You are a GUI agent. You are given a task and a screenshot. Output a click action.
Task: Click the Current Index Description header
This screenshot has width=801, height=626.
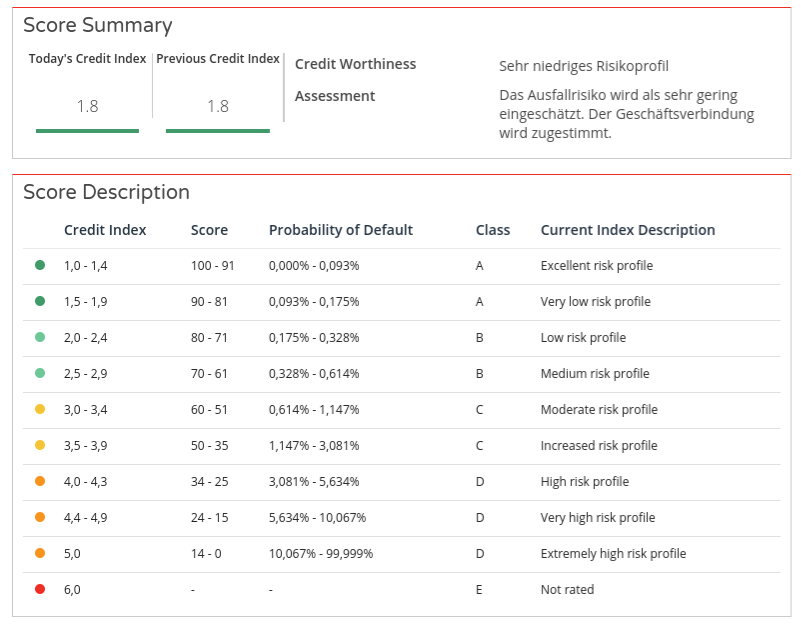[627, 230]
